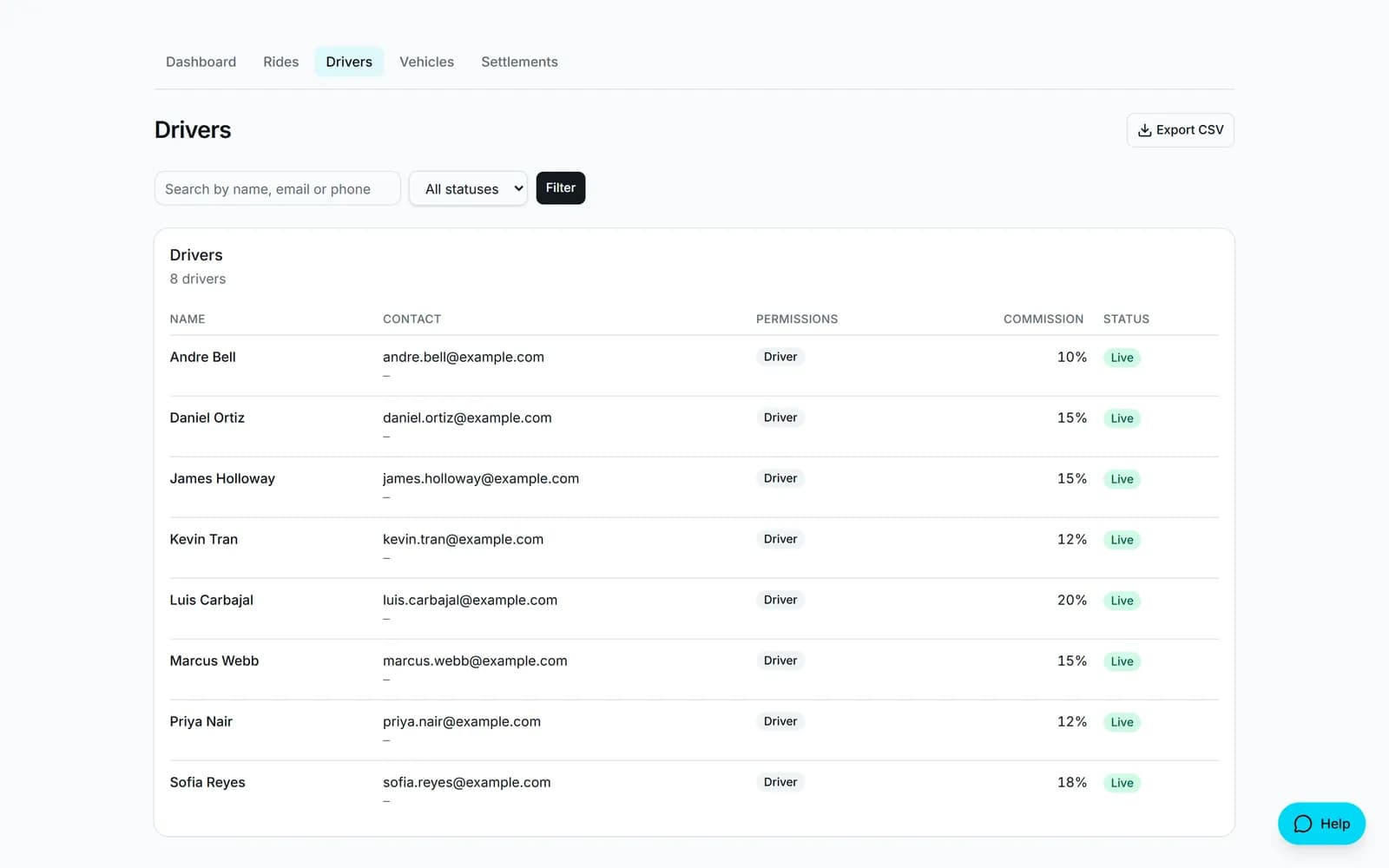Open the Dashboard tab

[201, 62]
